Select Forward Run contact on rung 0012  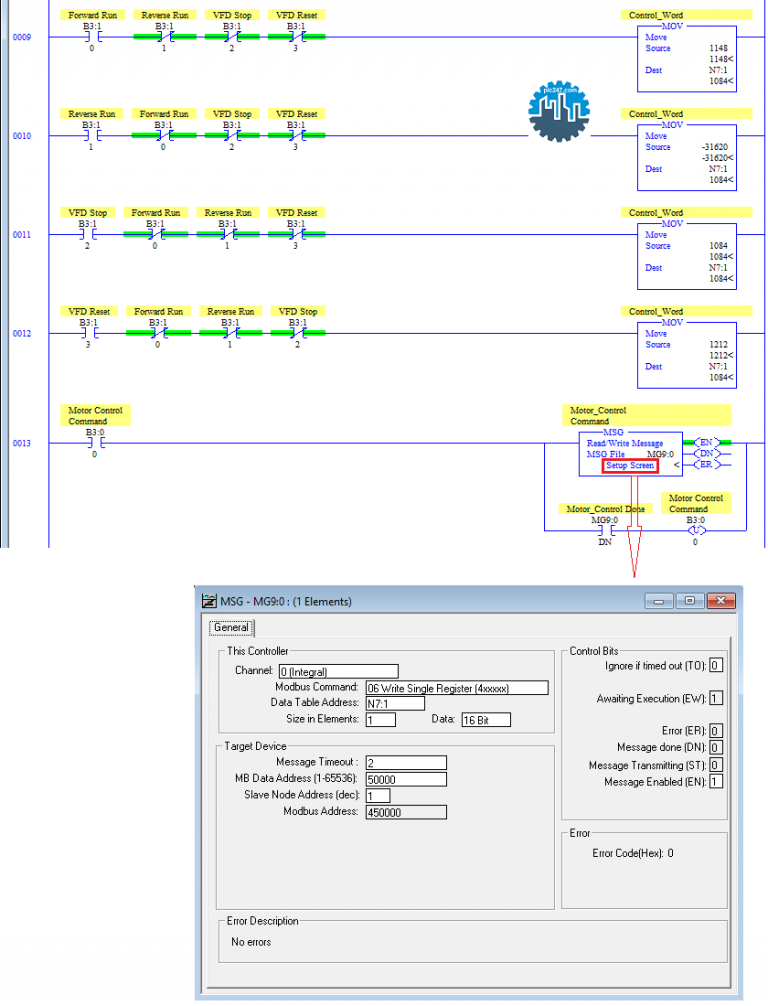158,334
